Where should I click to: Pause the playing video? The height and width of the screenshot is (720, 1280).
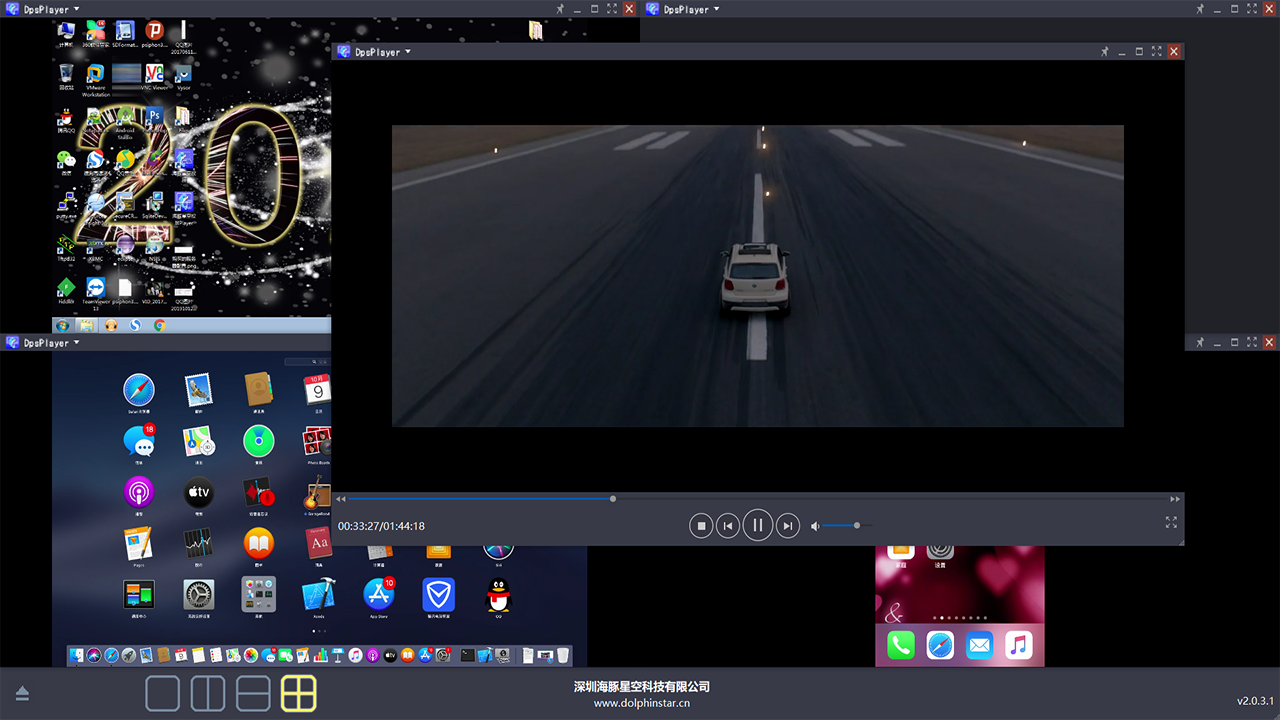point(758,525)
